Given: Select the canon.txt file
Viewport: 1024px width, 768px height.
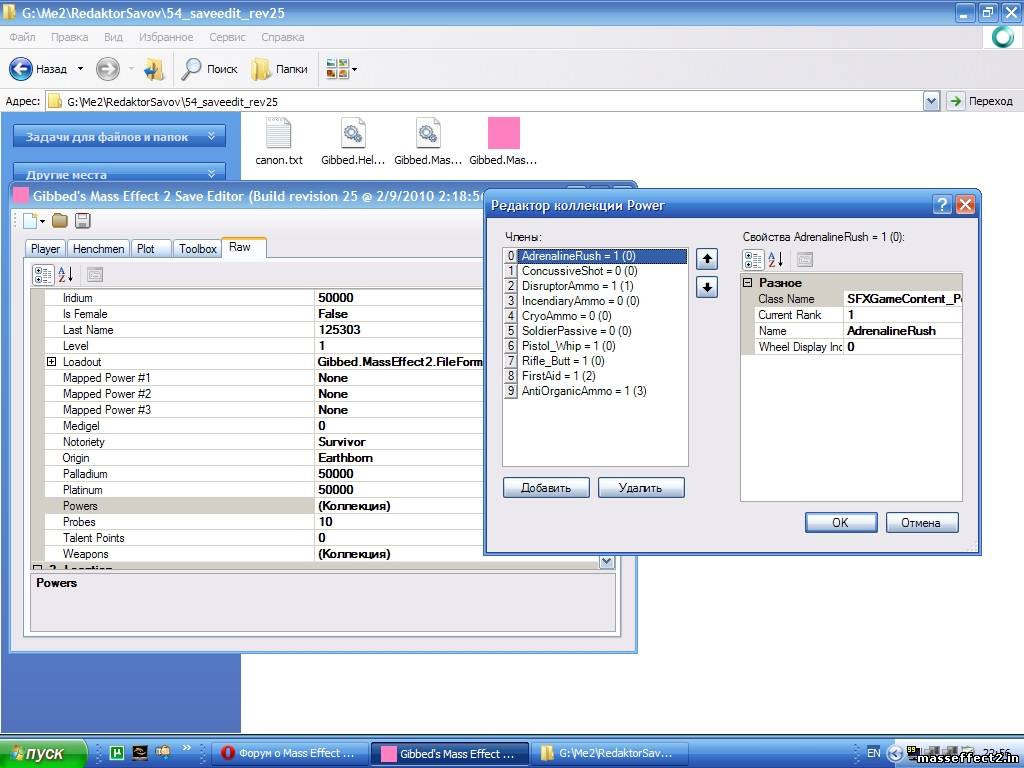Looking at the screenshot, I should [279, 142].
